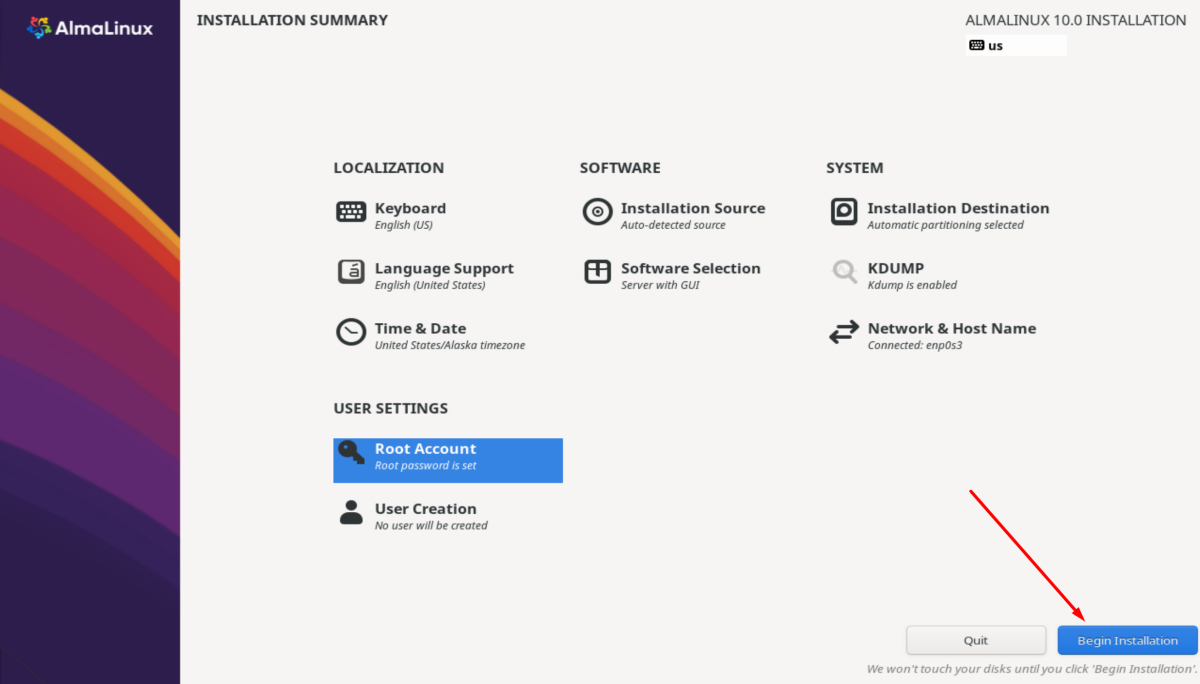Open the Network & Host Name label

tap(951, 328)
